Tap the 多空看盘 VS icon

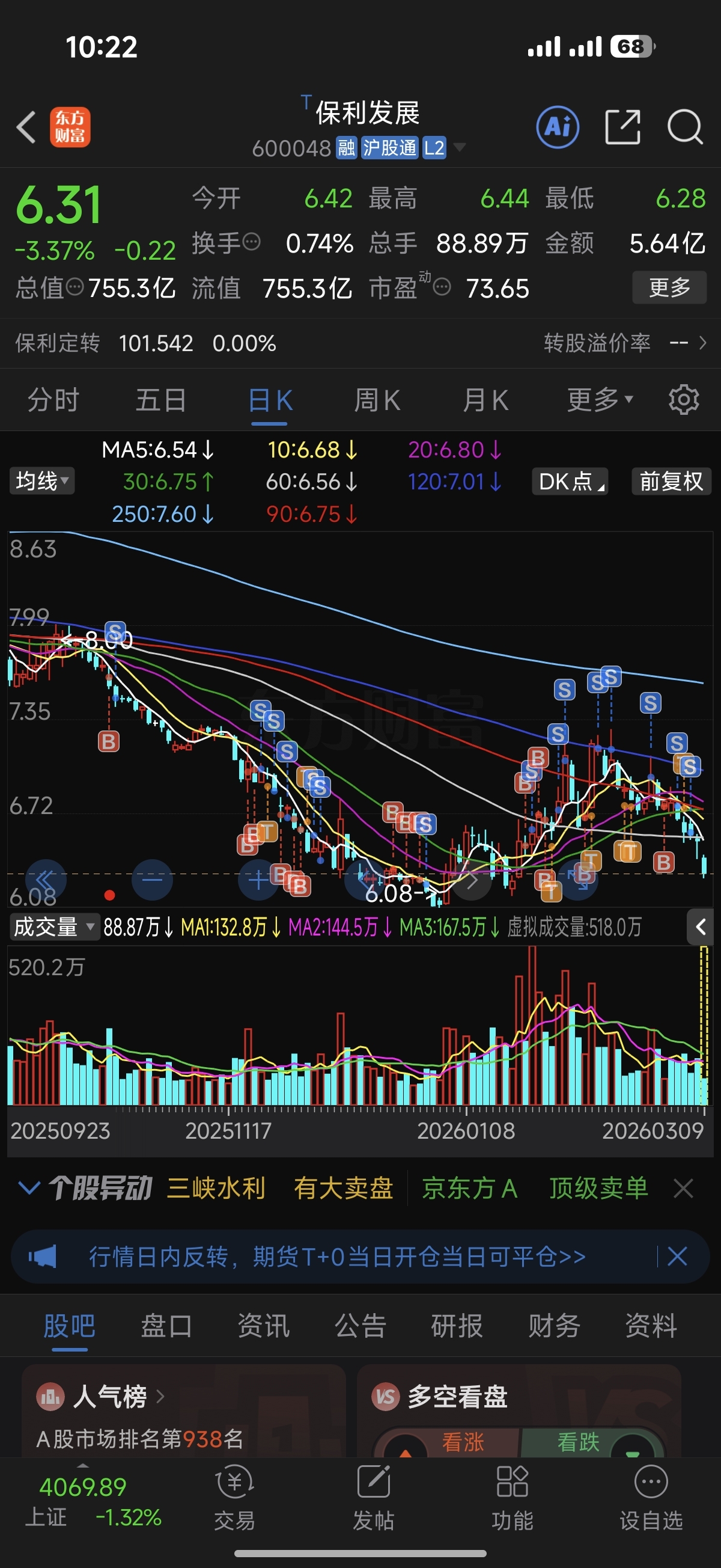point(386,1396)
